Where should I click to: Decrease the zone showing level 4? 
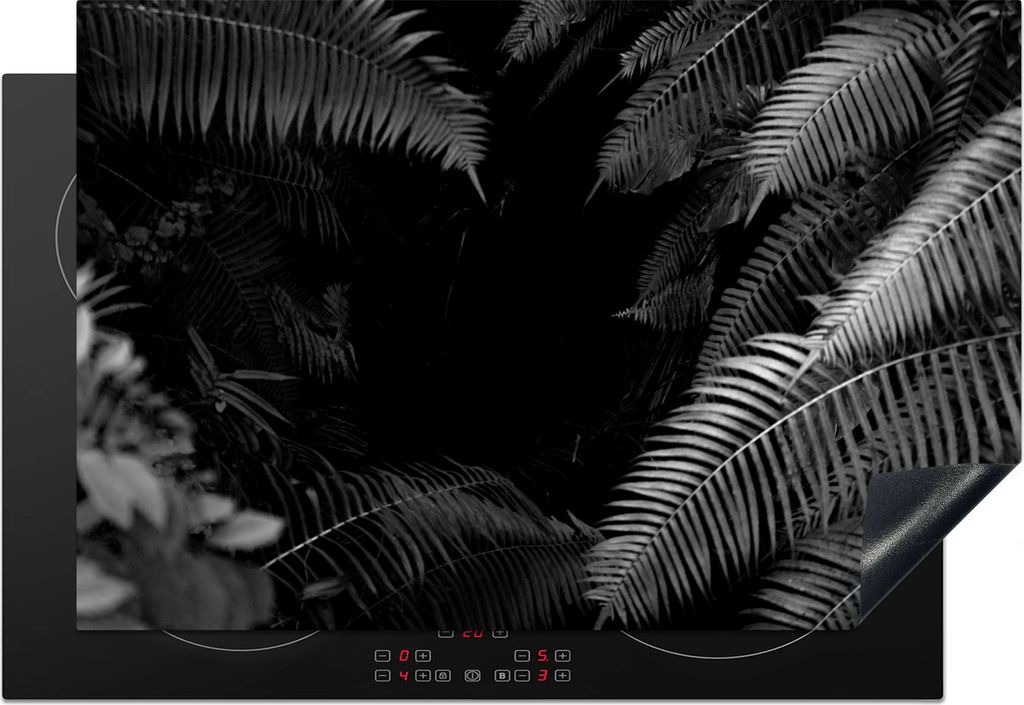(383, 676)
